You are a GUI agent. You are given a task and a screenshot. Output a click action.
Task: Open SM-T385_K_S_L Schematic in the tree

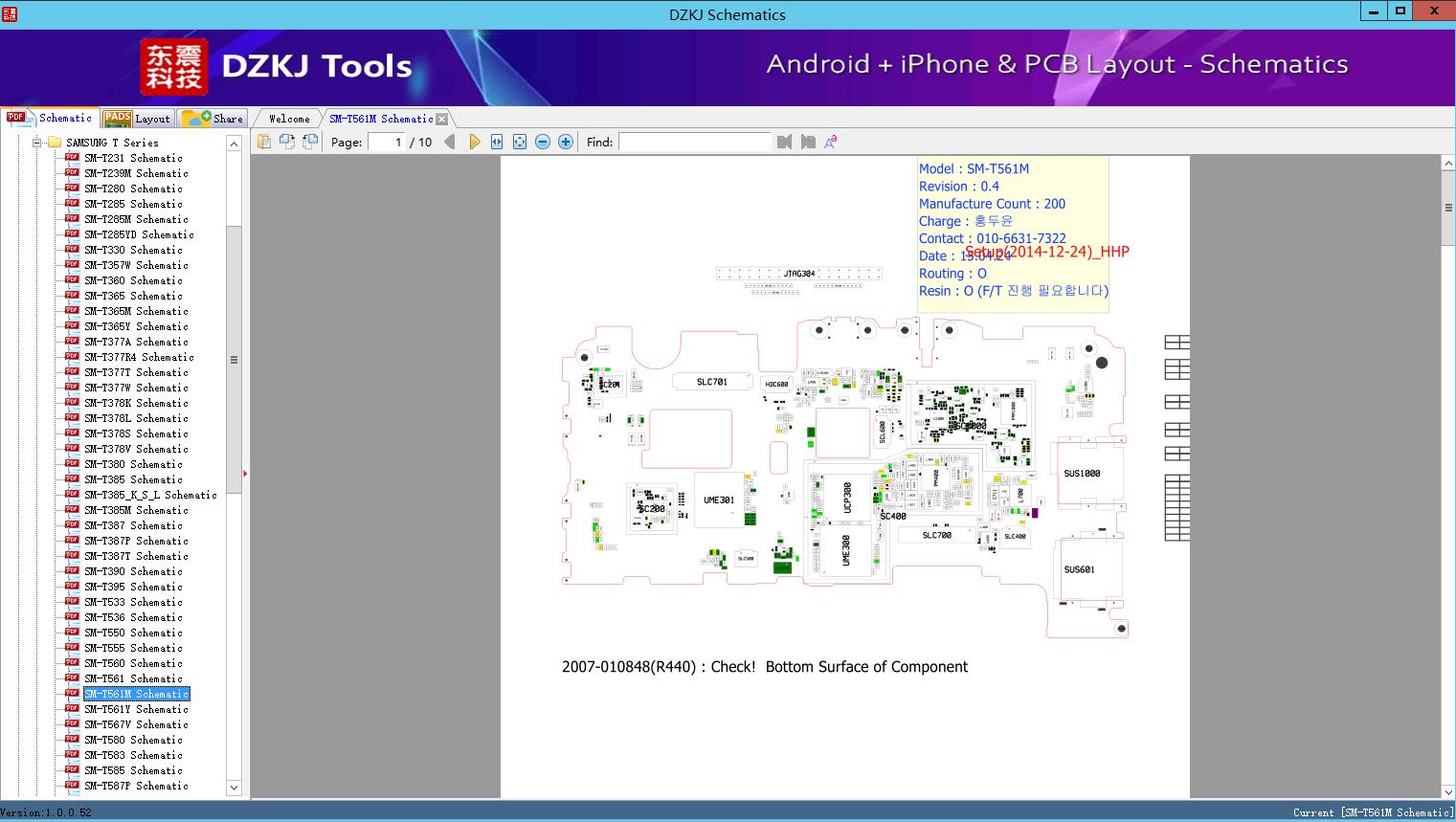150,495
